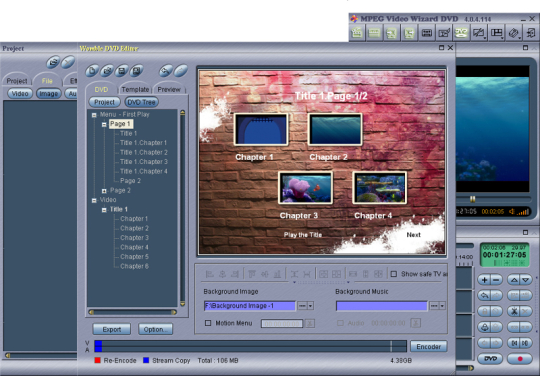Click the export arrow icon in main toolbar
The image size is (540, 376).
coord(409,33)
